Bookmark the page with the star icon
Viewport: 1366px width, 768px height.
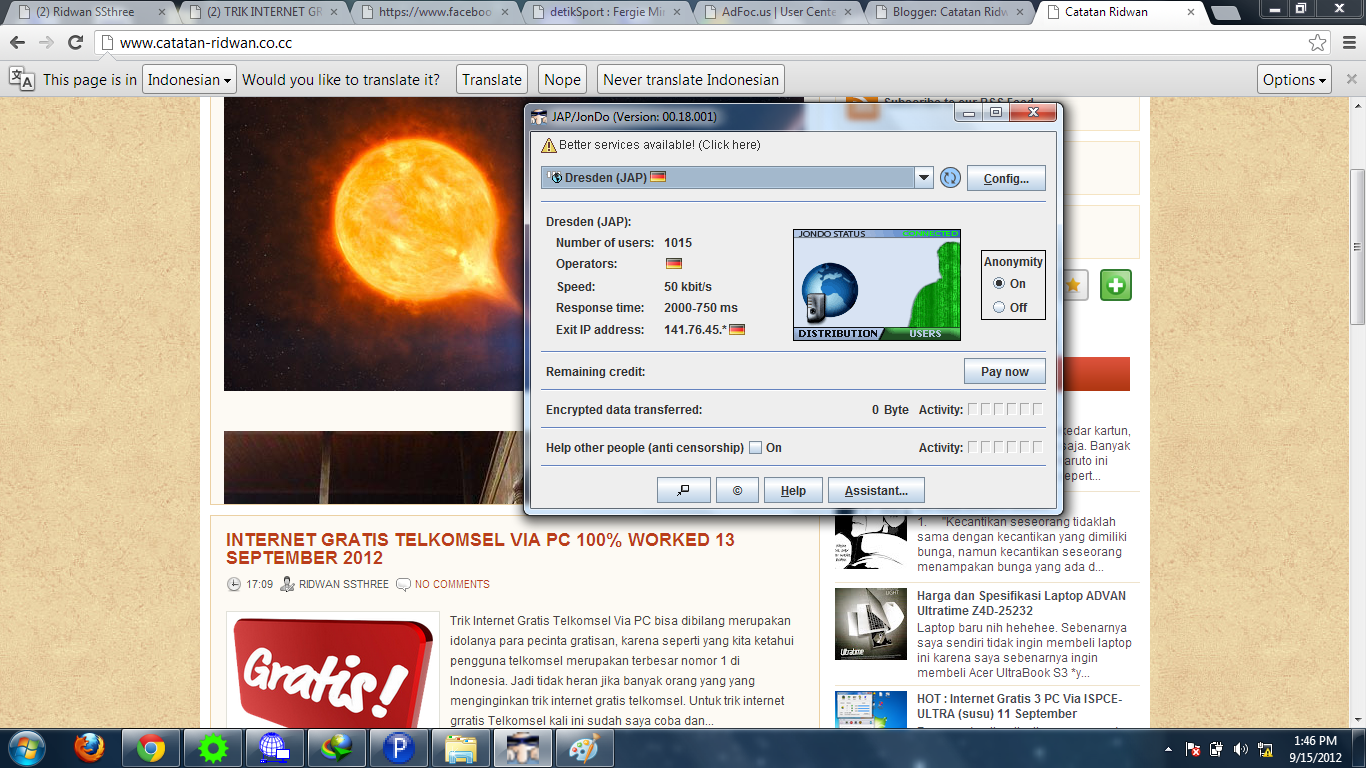[x=1318, y=43]
